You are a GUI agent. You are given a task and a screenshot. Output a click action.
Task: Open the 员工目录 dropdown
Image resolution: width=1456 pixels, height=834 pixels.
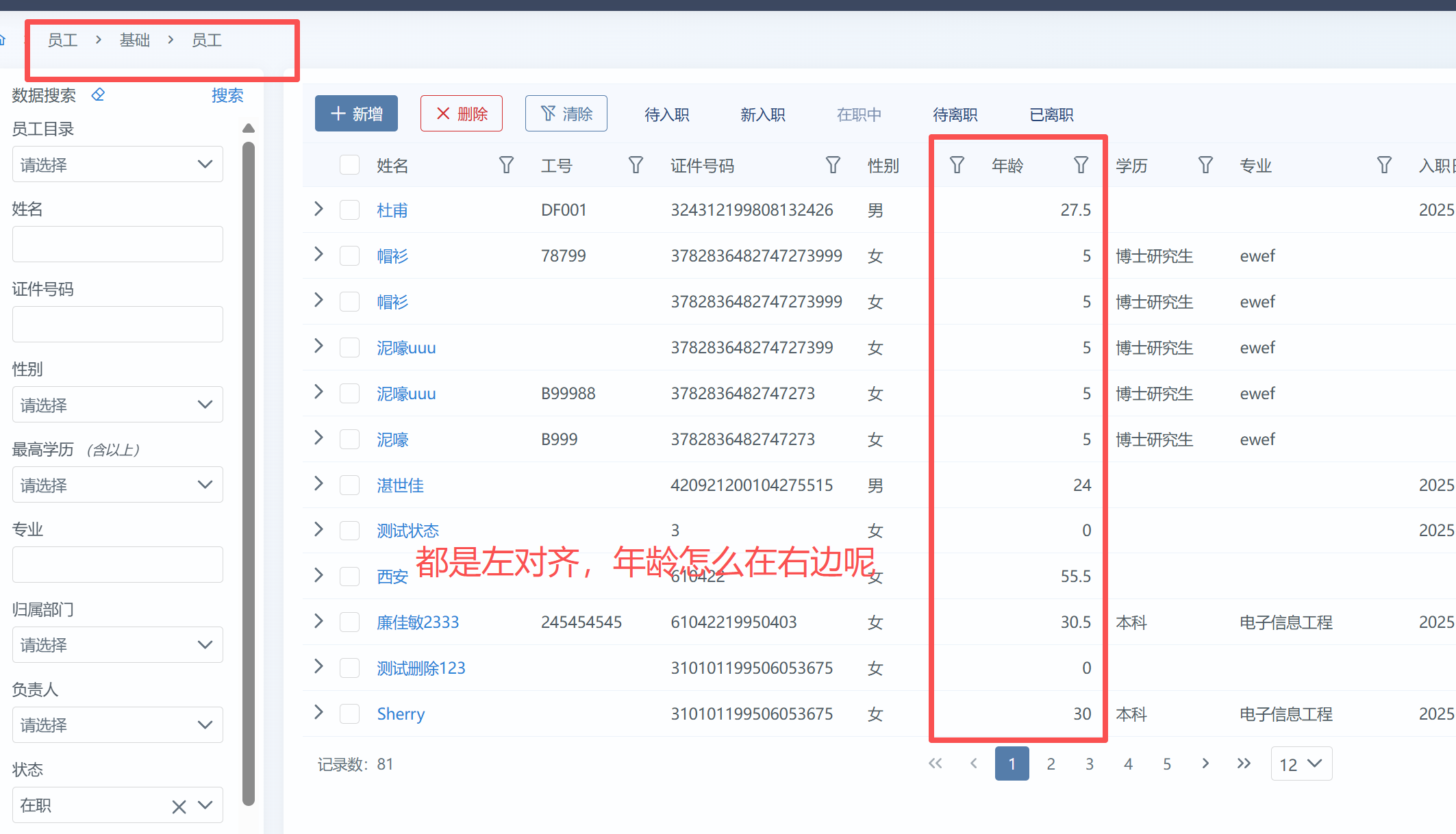point(117,164)
